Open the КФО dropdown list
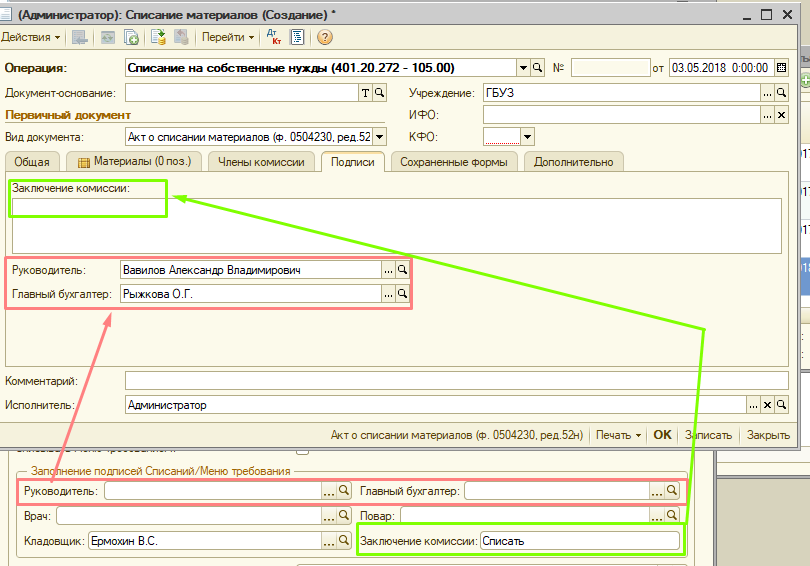The width and height of the screenshot is (810, 566). click(x=527, y=137)
